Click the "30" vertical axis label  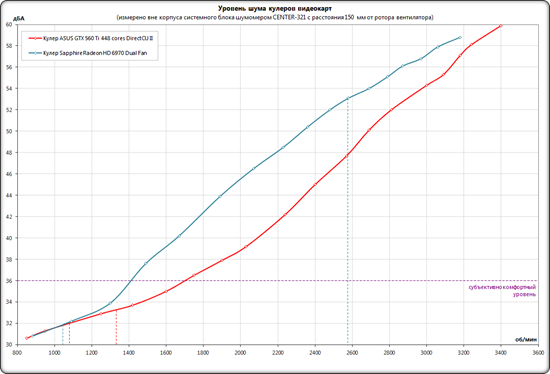tap(9, 345)
